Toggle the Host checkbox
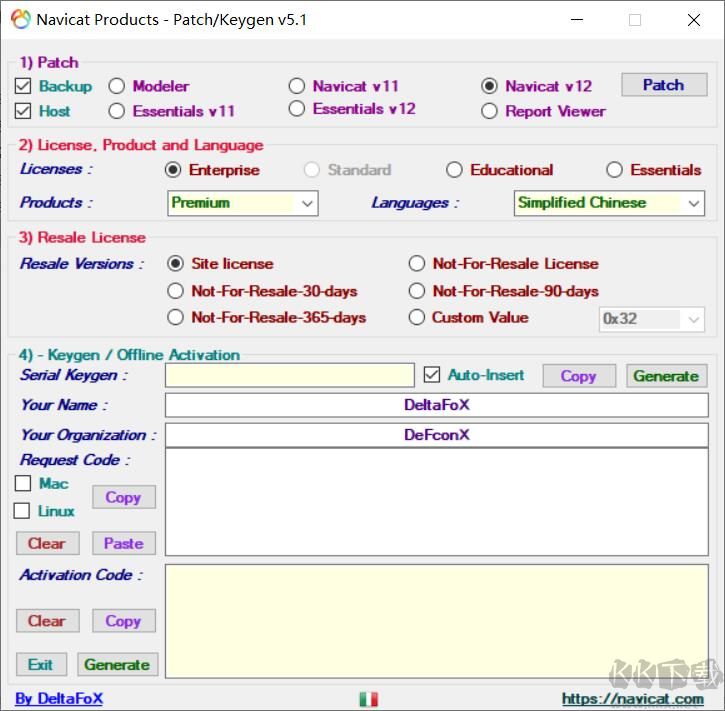 23,111
